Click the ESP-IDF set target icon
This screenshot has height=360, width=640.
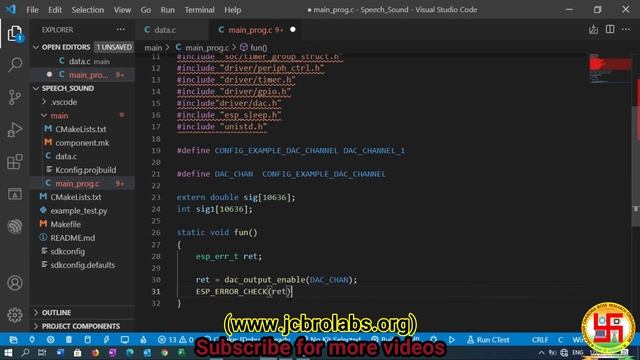50,340
